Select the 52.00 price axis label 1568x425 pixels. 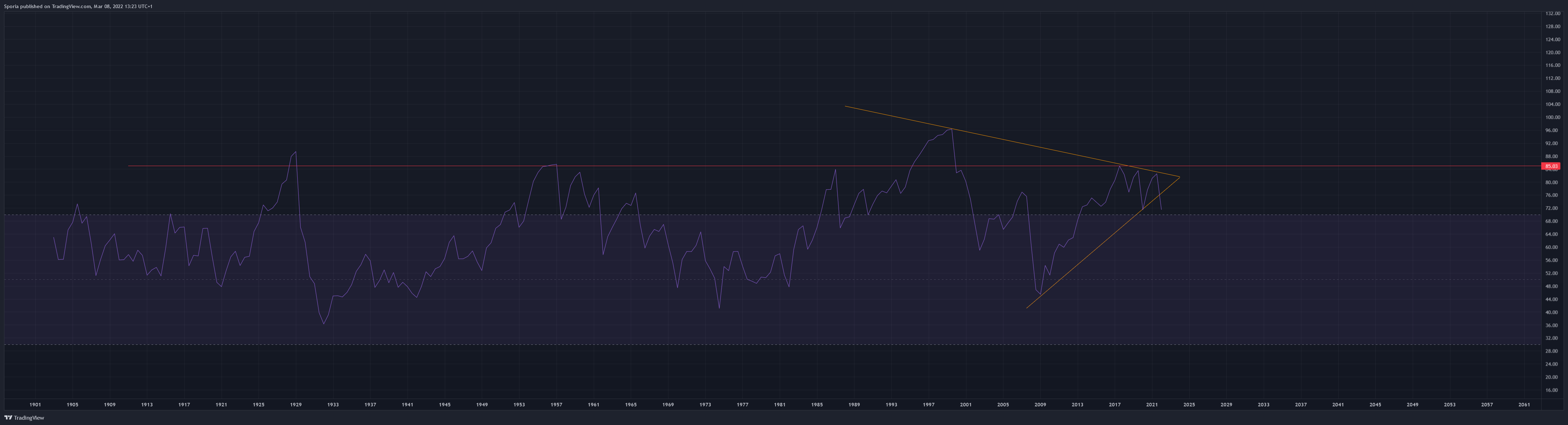pyautogui.click(x=1551, y=274)
